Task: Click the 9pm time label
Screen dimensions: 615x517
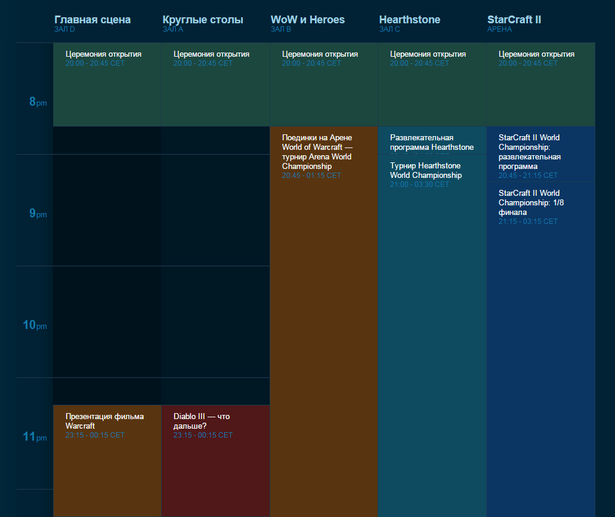Action: tap(38, 213)
